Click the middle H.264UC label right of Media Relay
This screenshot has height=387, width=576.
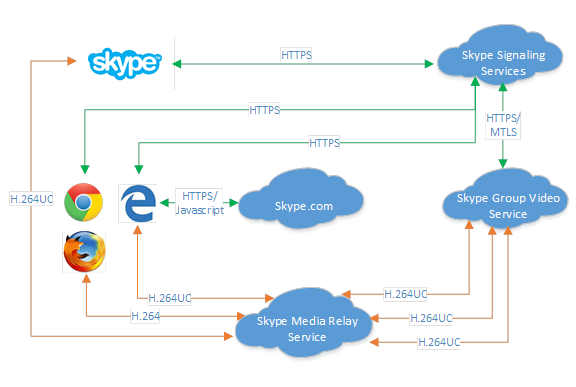(x=431, y=318)
